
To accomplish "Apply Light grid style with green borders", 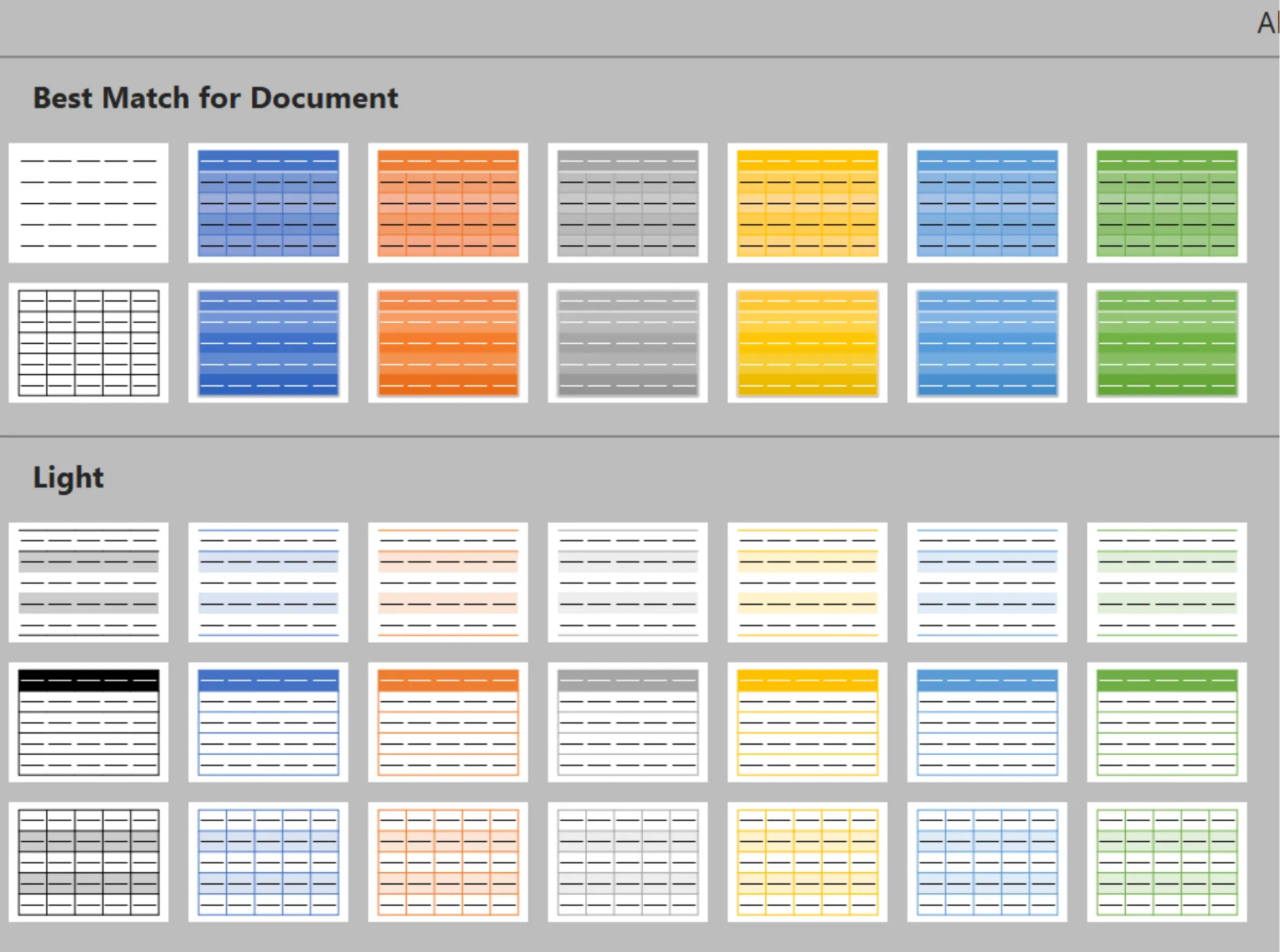I will [1167, 862].
